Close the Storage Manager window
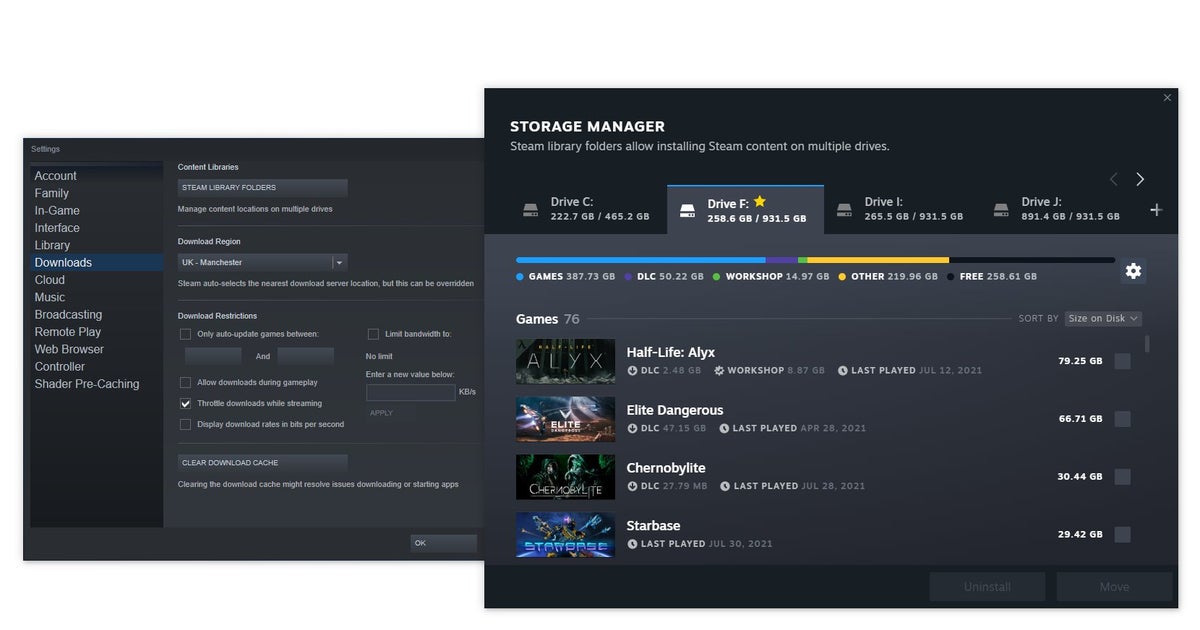This screenshot has height=630, width=1200. click(1167, 98)
